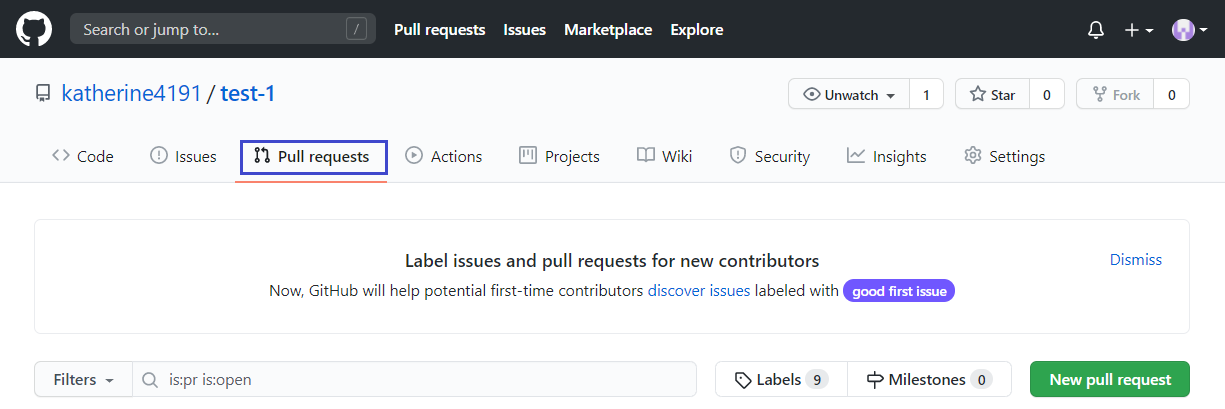Click the slash shortcut key icon

[356, 29]
